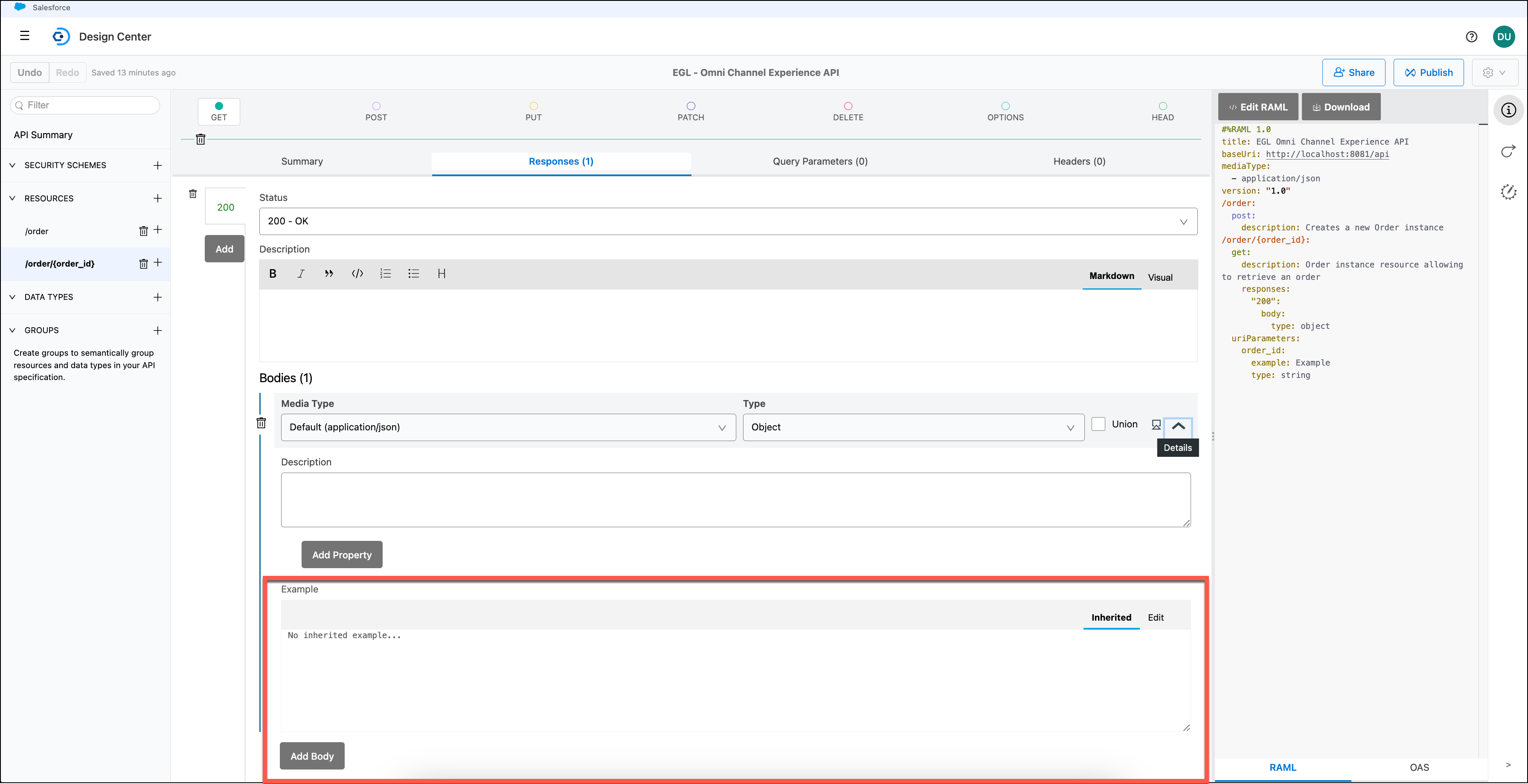Enable the Union checkbox
1528x784 pixels.
pyautogui.click(x=1098, y=424)
